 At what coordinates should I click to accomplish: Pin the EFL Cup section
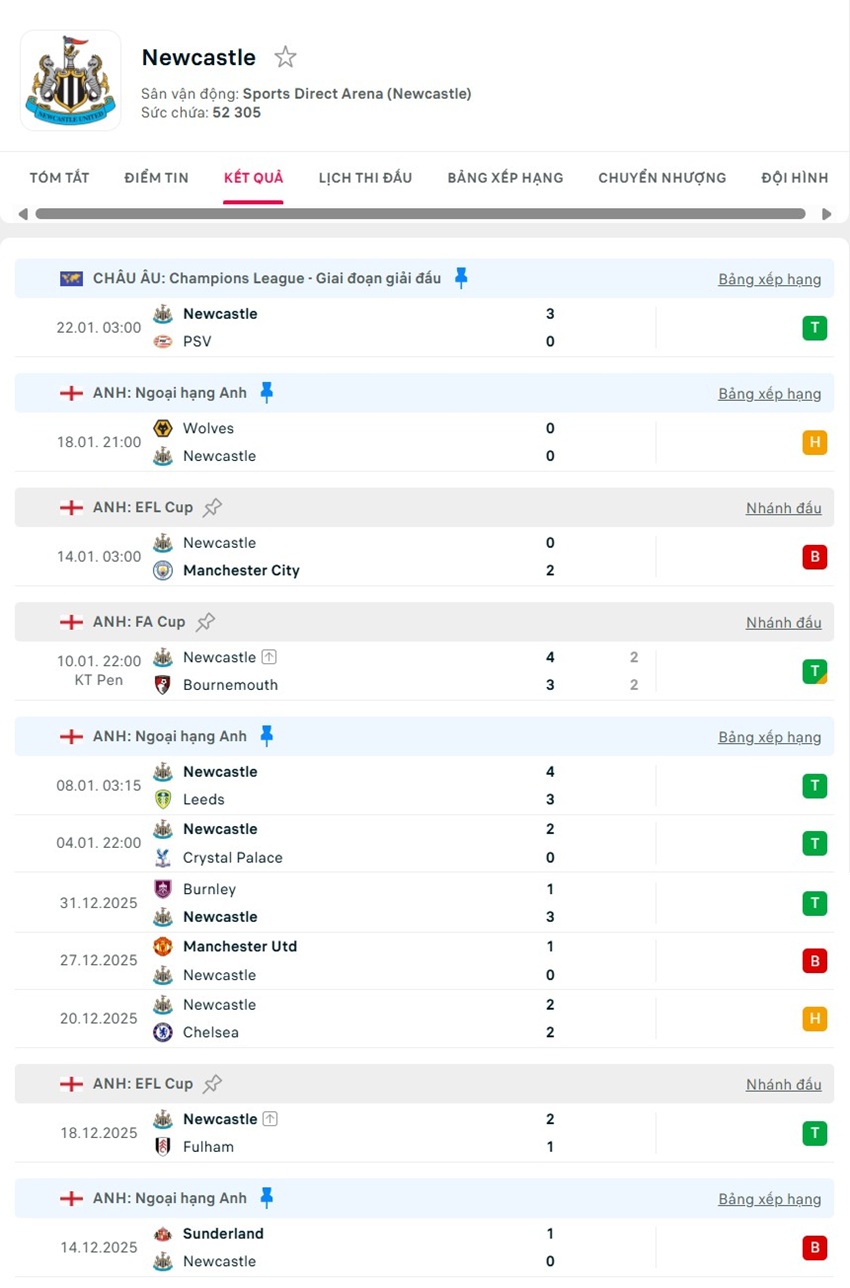[x=211, y=506]
